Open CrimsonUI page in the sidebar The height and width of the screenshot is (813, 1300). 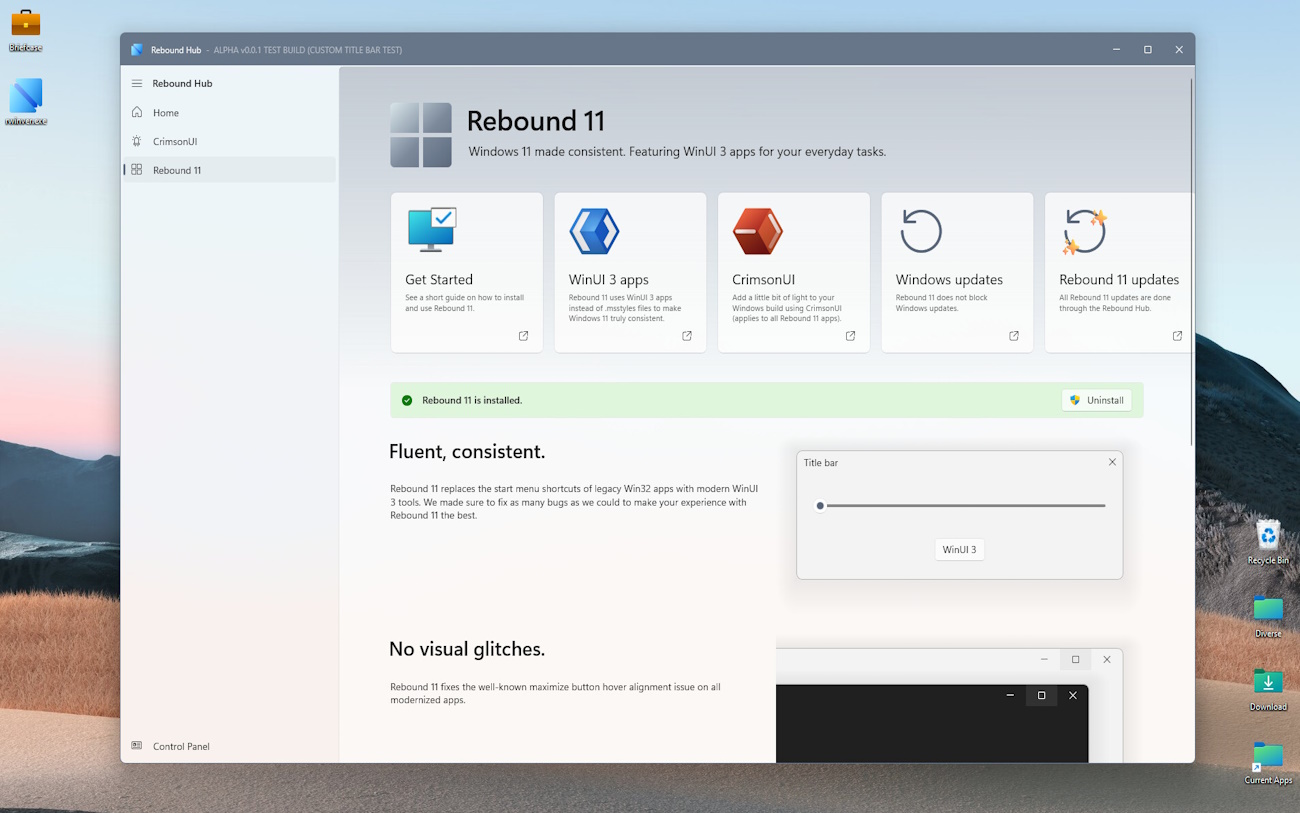[x=229, y=141]
